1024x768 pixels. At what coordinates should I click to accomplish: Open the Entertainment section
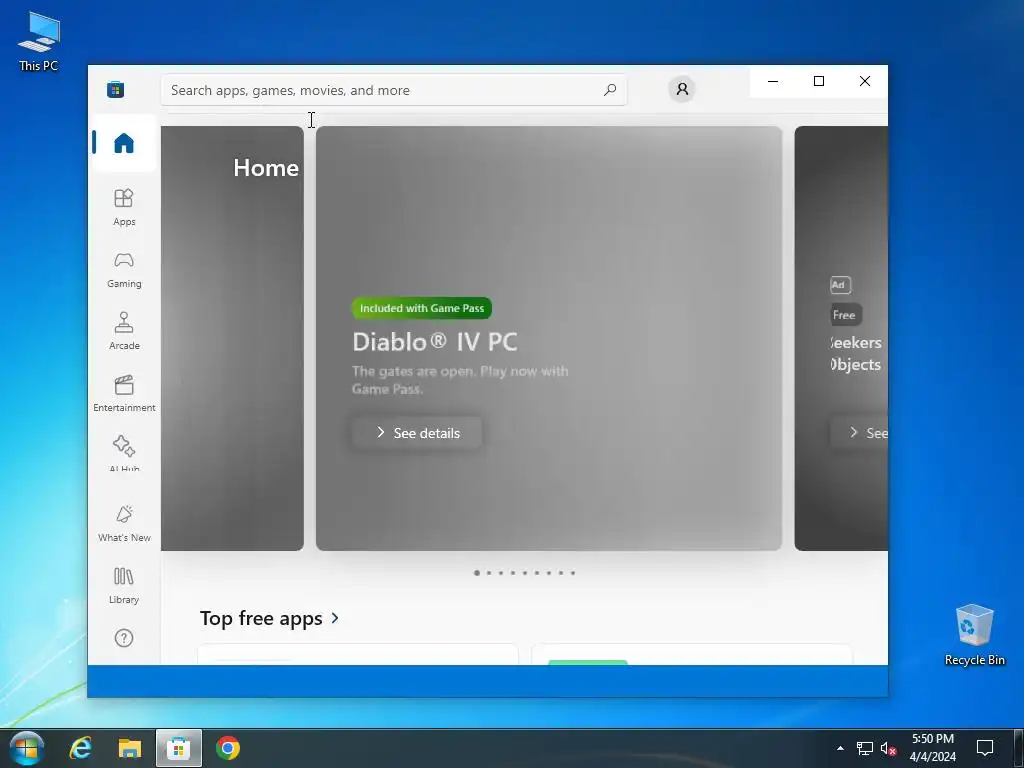[124, 393]
